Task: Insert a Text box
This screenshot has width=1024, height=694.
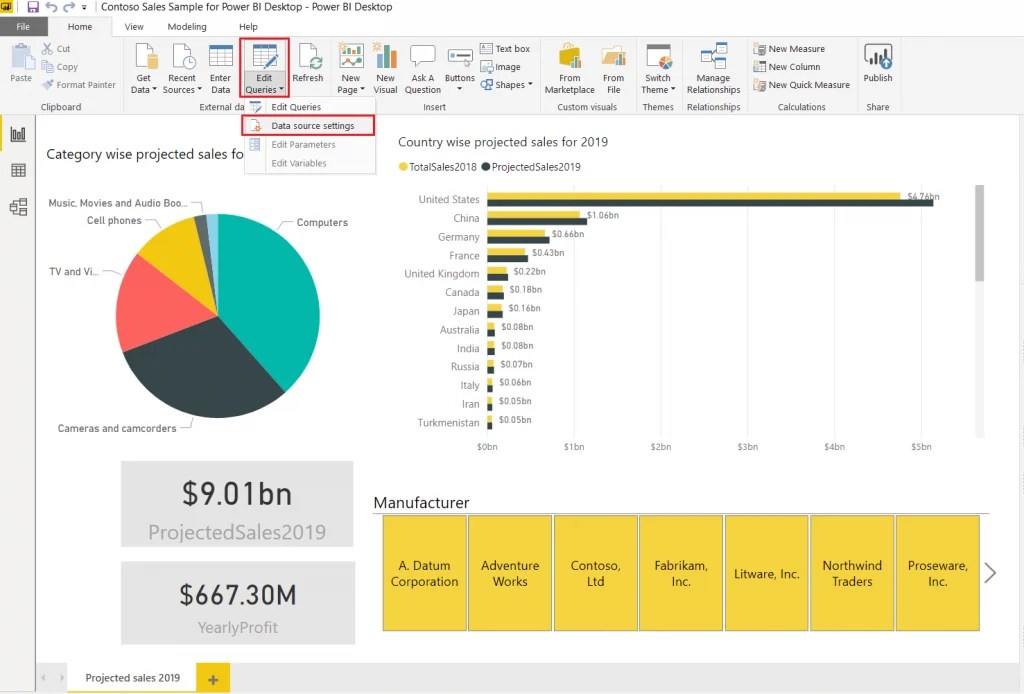Action: click(506, 48)
